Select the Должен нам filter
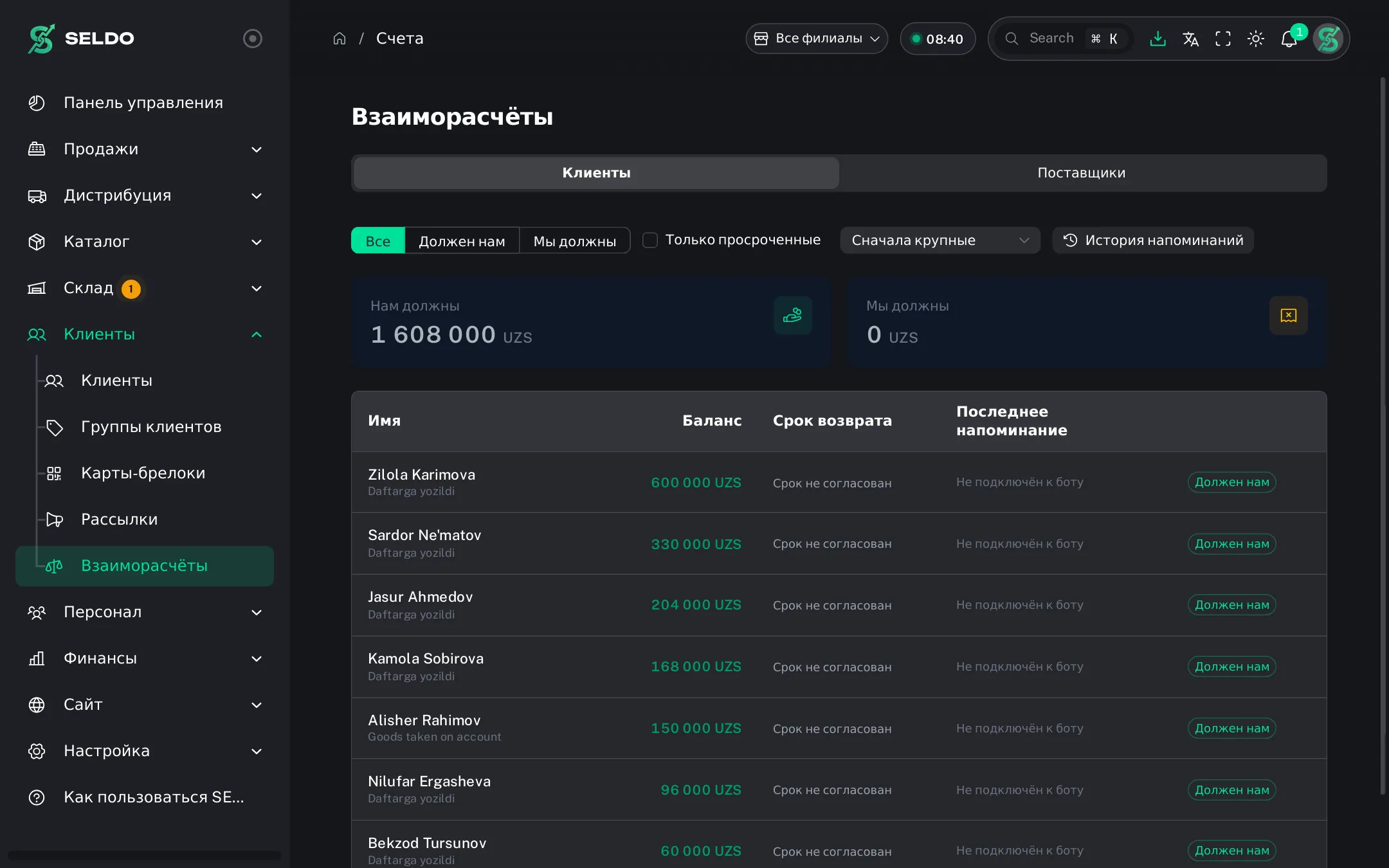 (462, 240)
